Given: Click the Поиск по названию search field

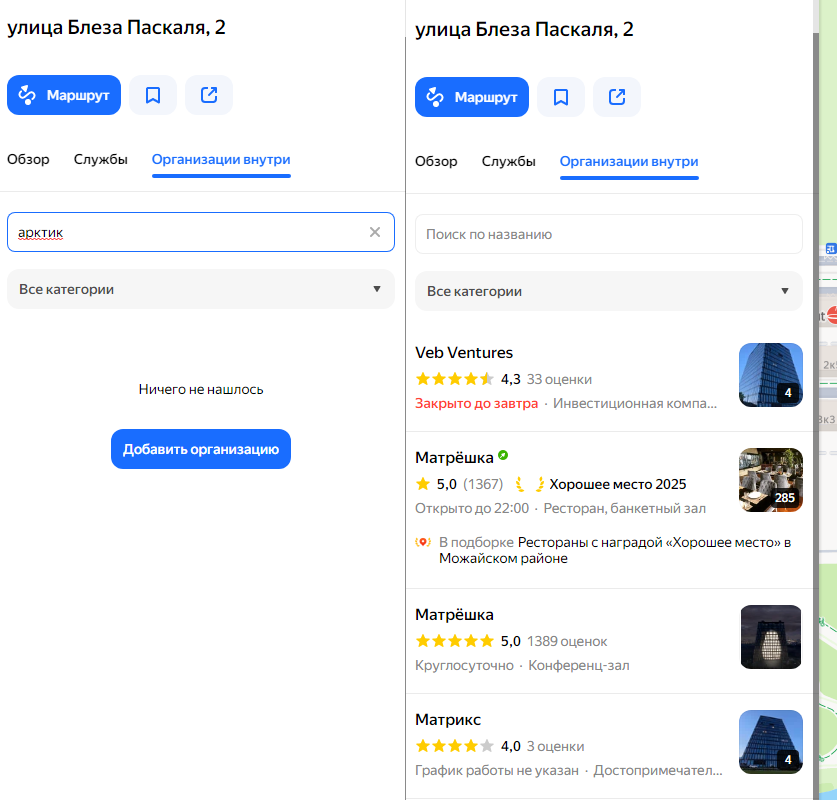Looking at the screenshot, I should click(x=608, y=233).
